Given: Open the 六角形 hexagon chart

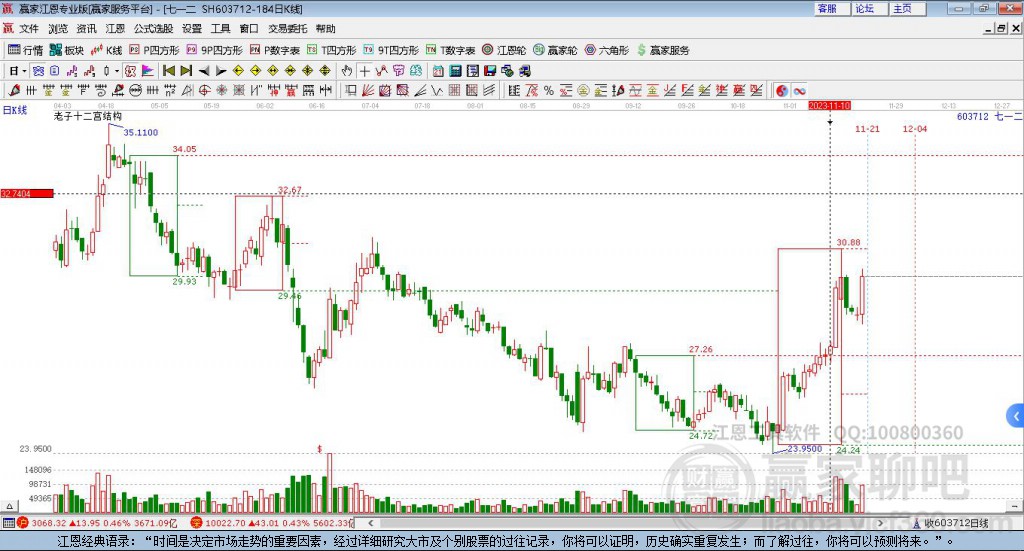Looking at the screenshot, I should click(607, 50).
